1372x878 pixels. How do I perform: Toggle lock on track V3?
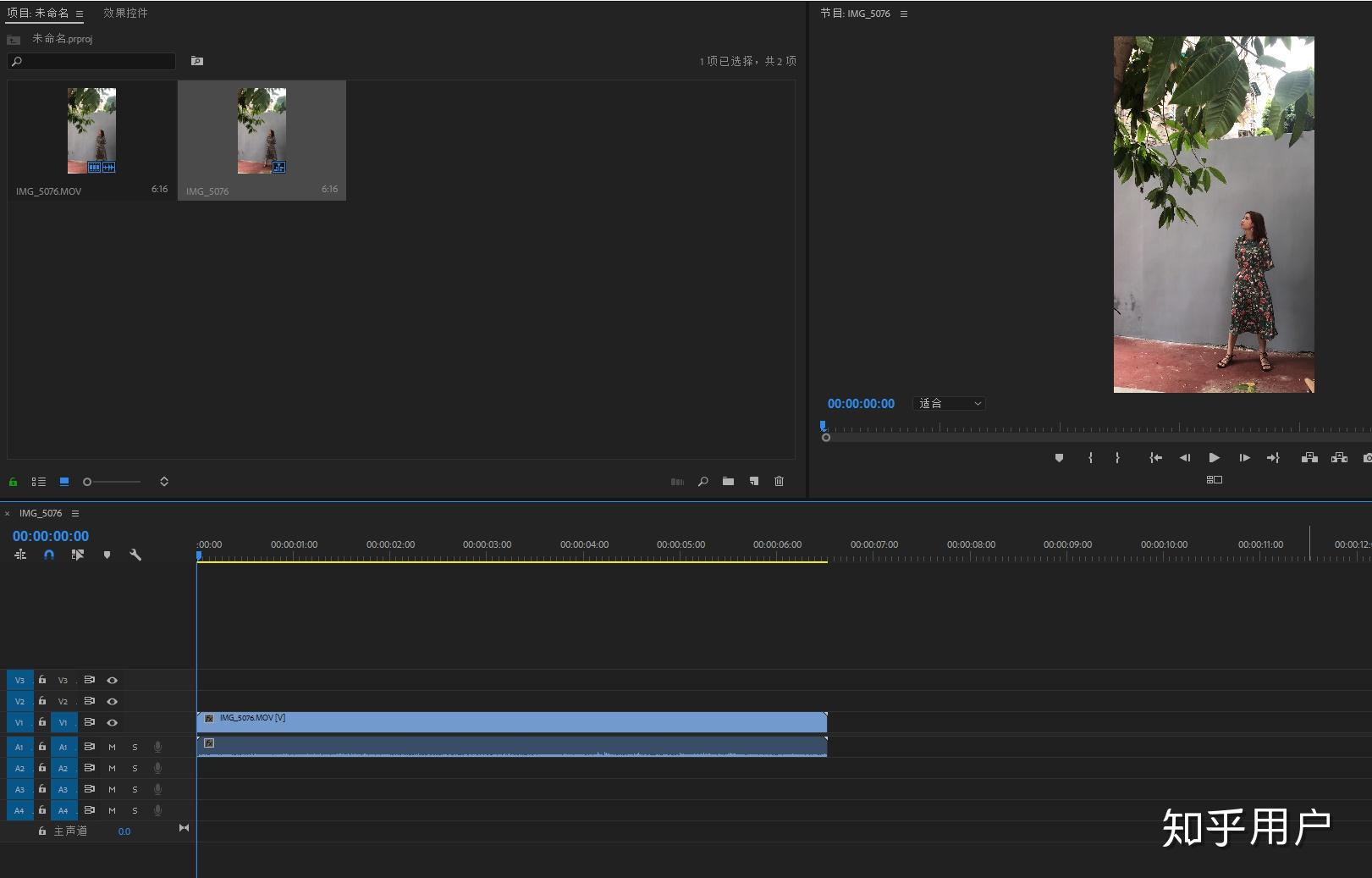(x=42, y=680)
